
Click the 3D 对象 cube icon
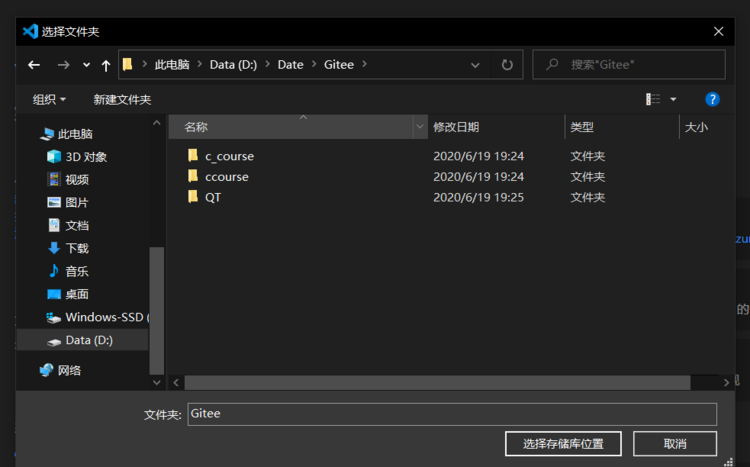pos(54,156)
